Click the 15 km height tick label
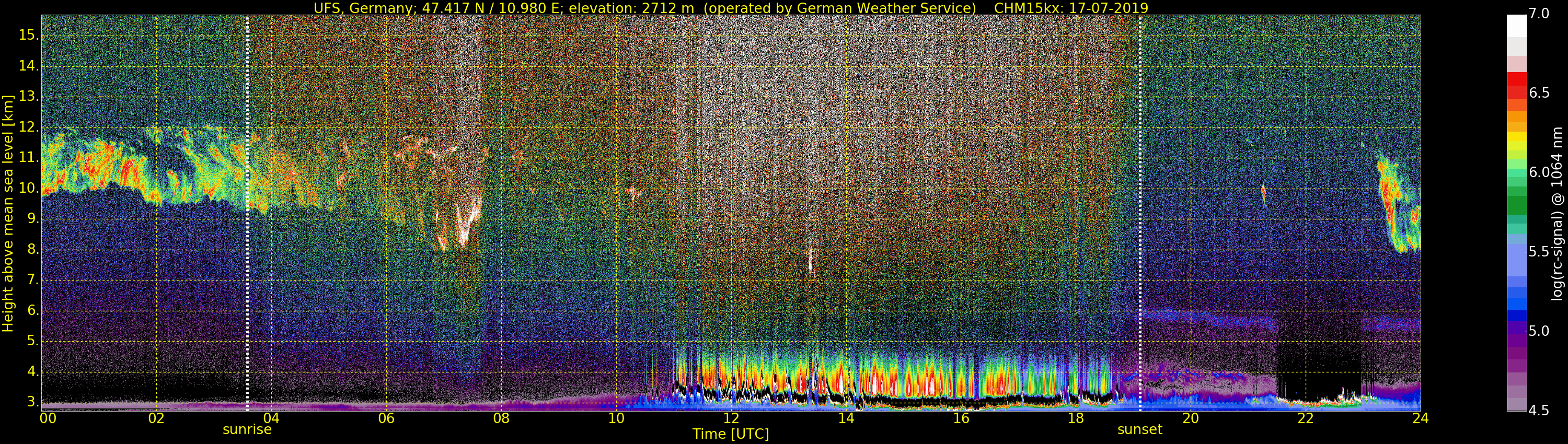Image resolution: width=1568 pixels, height=444 pixels. coord(28,34)
